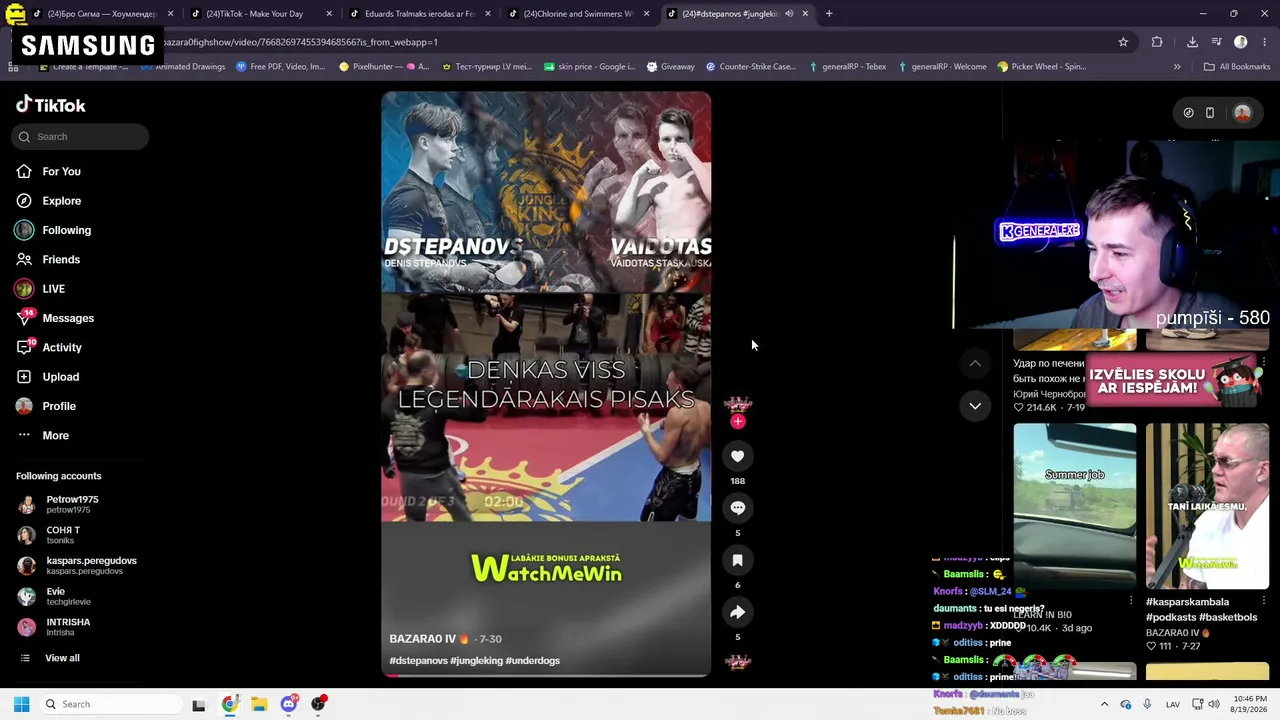This screenshot has width=1280, height=720.
Task: Click the Get TikTok coins icon
Action: (1188, 113)
